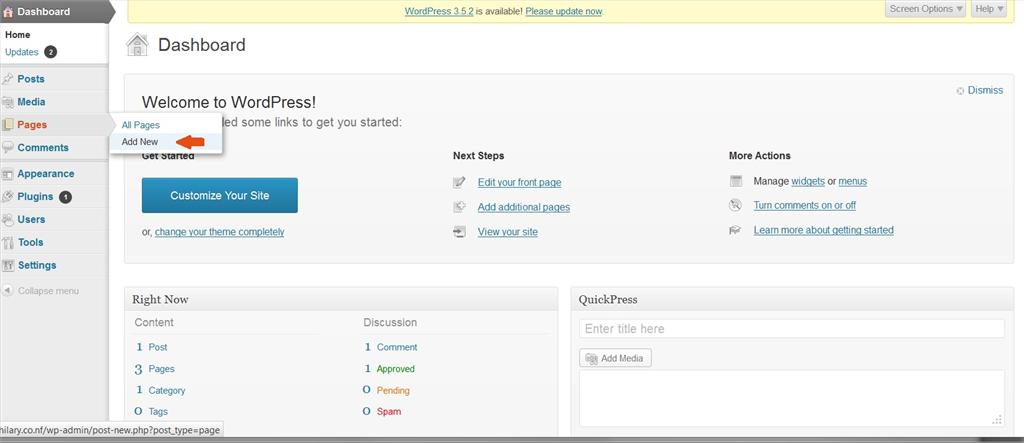1024x443 pixels.
Task: Click the Spam comments link
Action: [389, 412]
